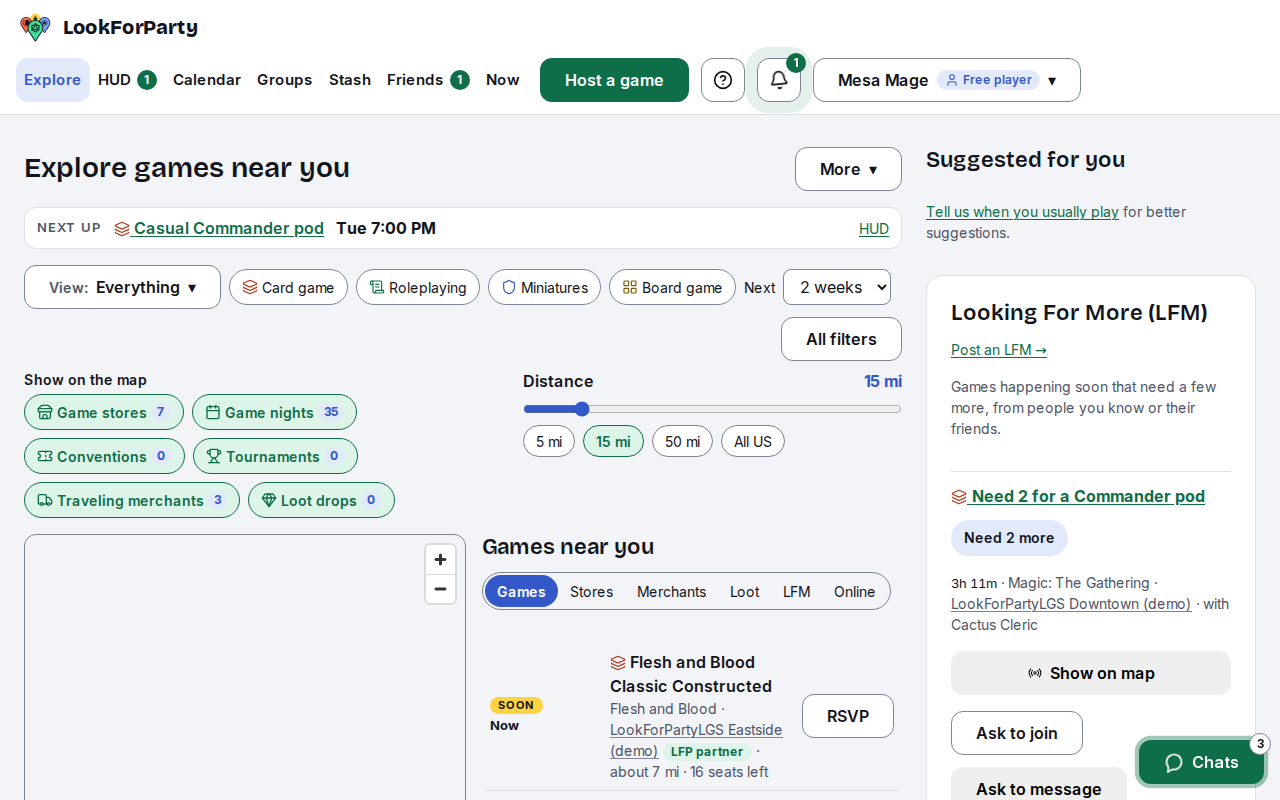
Task: Click the card icon before Casual Commander pod
Action: [x=122, y=229]
